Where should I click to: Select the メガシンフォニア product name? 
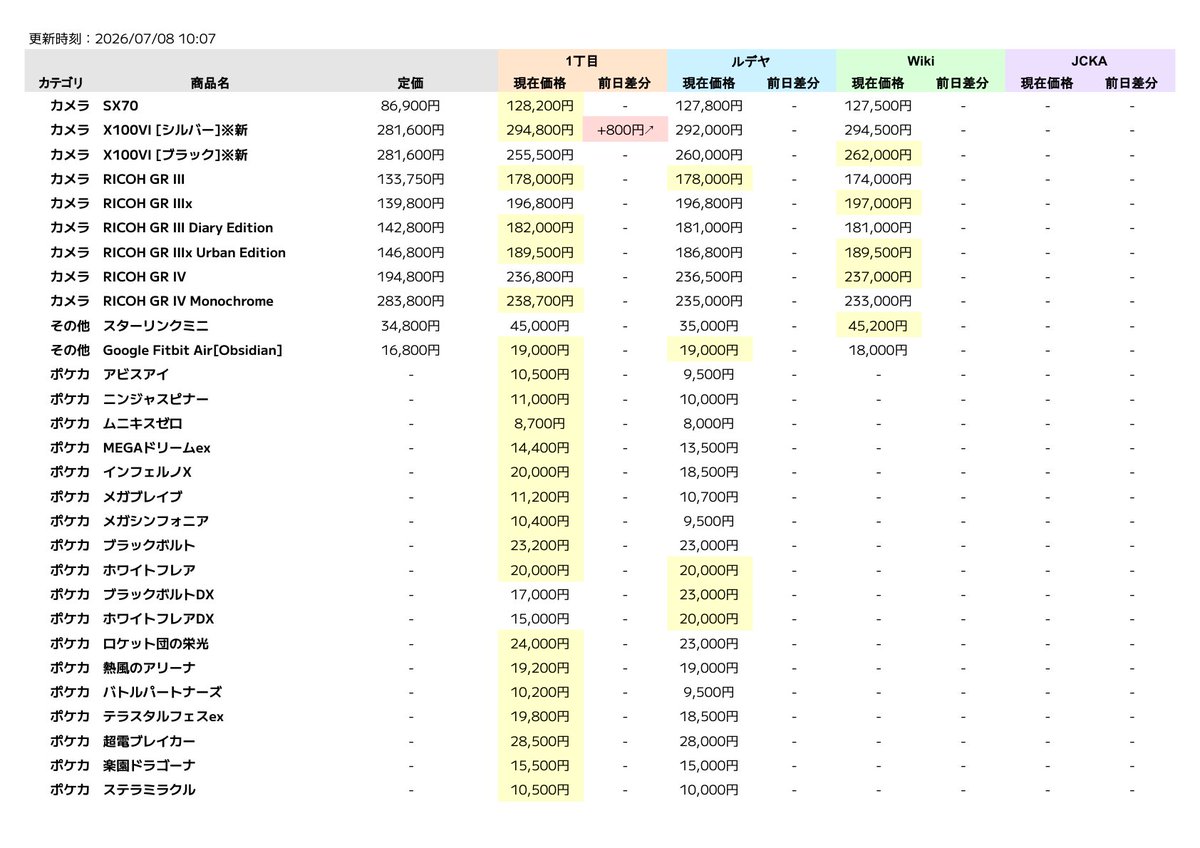click(155, 522)
